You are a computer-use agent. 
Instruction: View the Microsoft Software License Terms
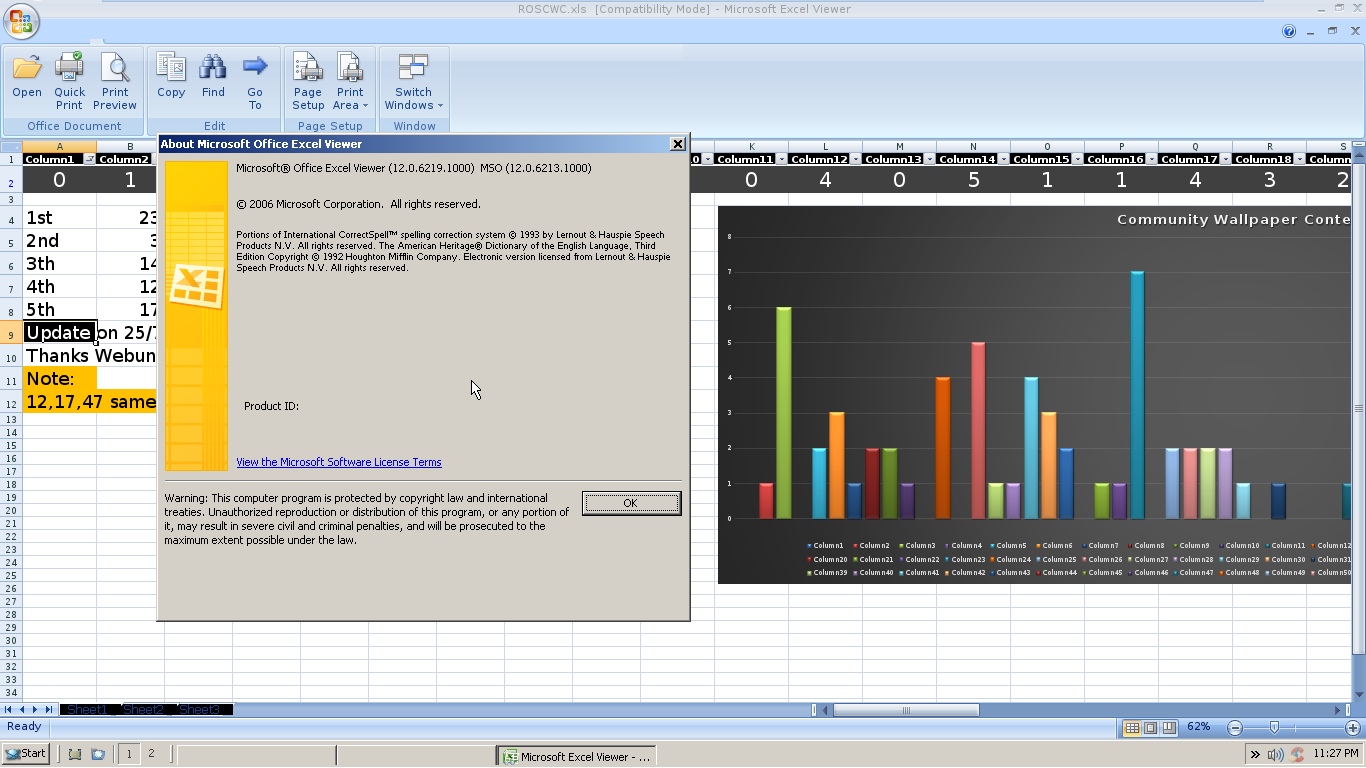pyautogui.click(x=338, y=462)
